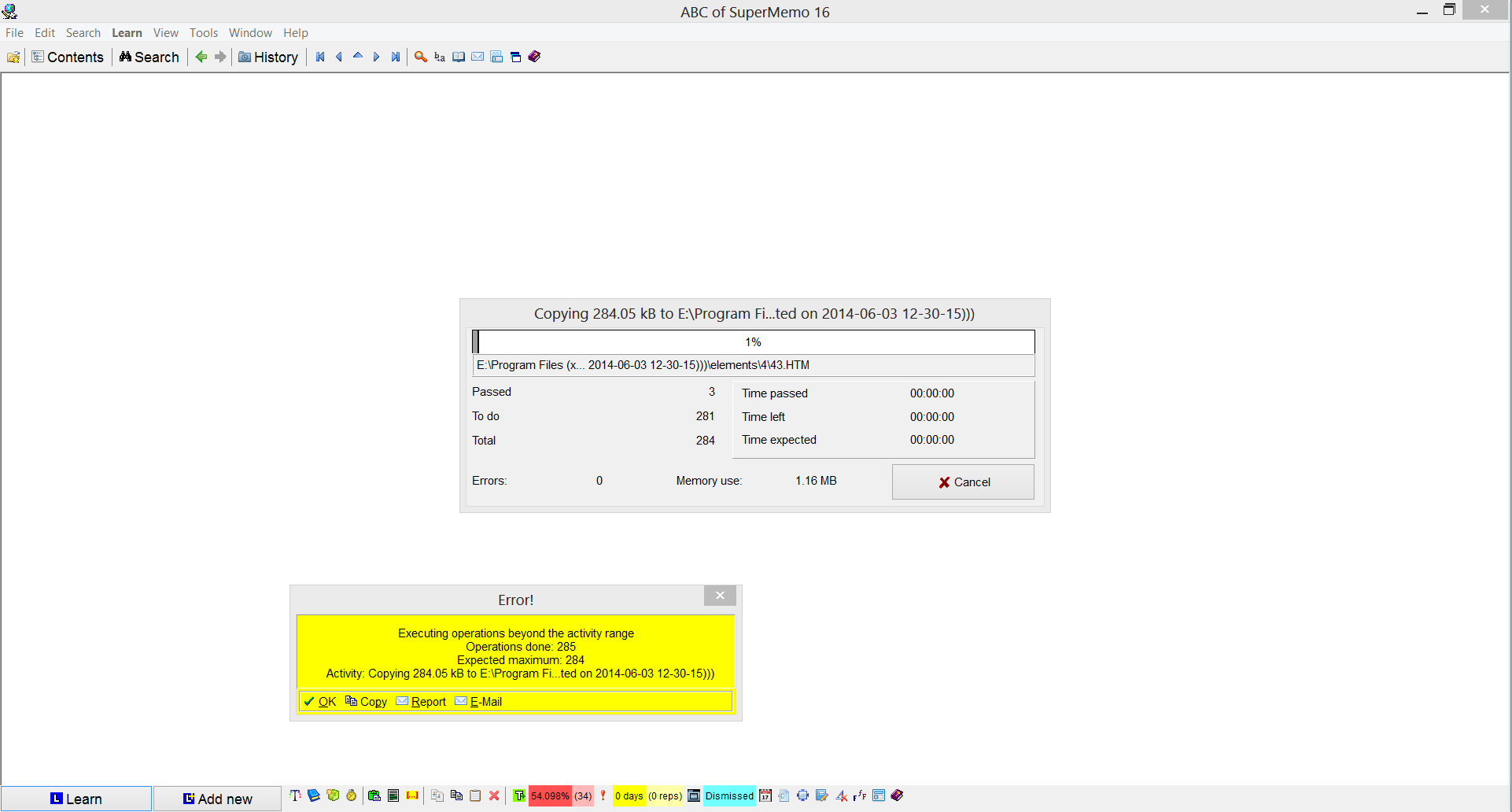Maximize the SuperMemo window
The height and width of the screenshot is (812, 1512).
(x=1449, y=10)
